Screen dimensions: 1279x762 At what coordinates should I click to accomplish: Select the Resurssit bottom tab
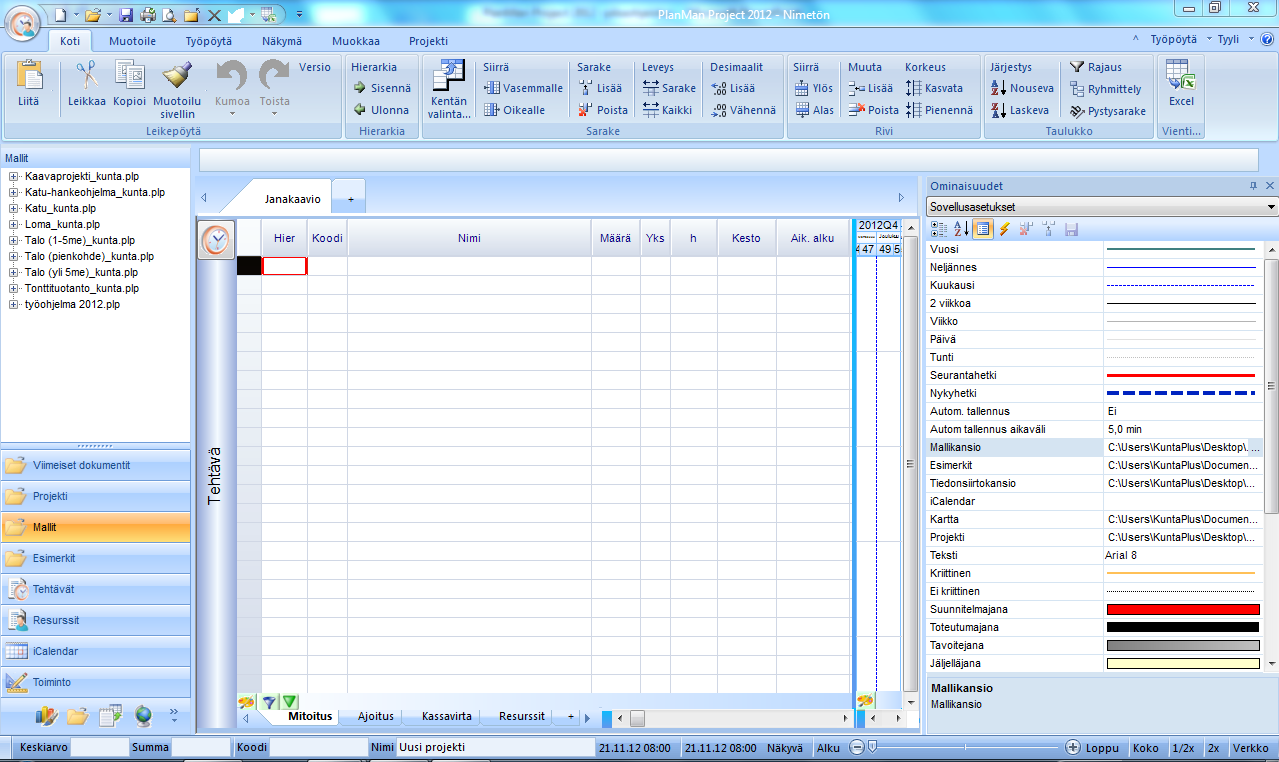pyautogui.click(x=522, y=716)
